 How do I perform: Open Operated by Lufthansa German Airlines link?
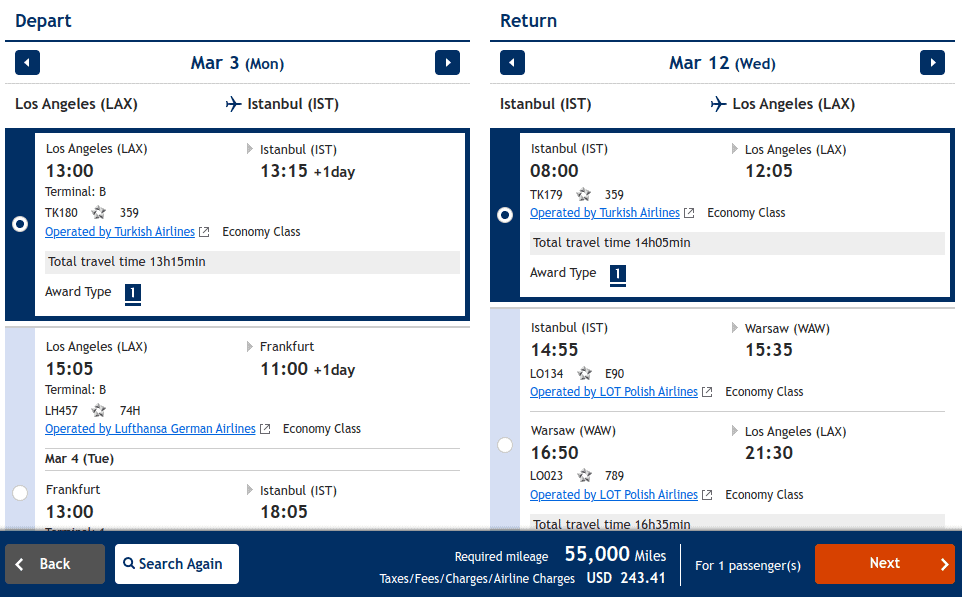(x=150, y=429)
